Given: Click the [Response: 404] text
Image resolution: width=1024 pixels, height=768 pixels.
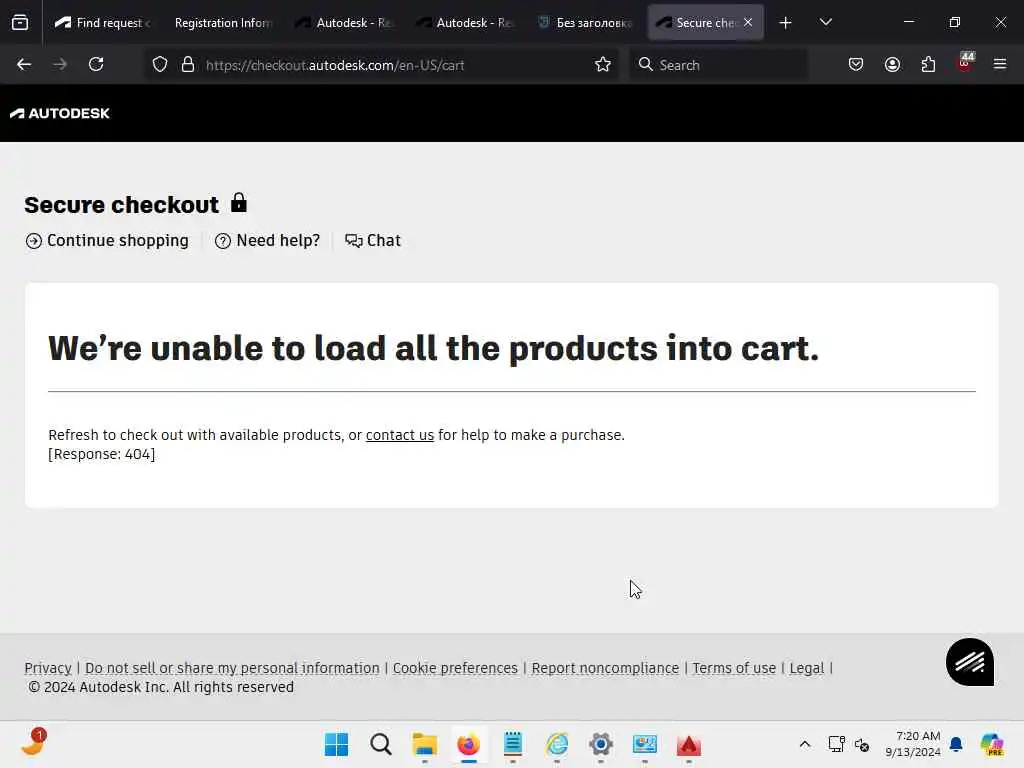Looking at the screenshot, I should pyautogui.click(x=102, y=454).
